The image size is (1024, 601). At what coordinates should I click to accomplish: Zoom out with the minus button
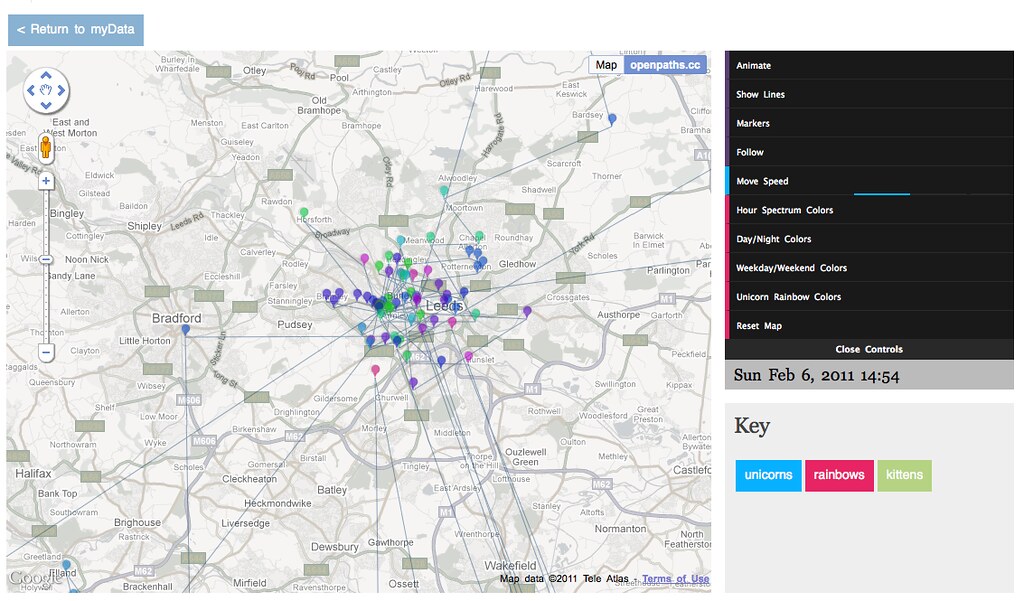(46, 353)
